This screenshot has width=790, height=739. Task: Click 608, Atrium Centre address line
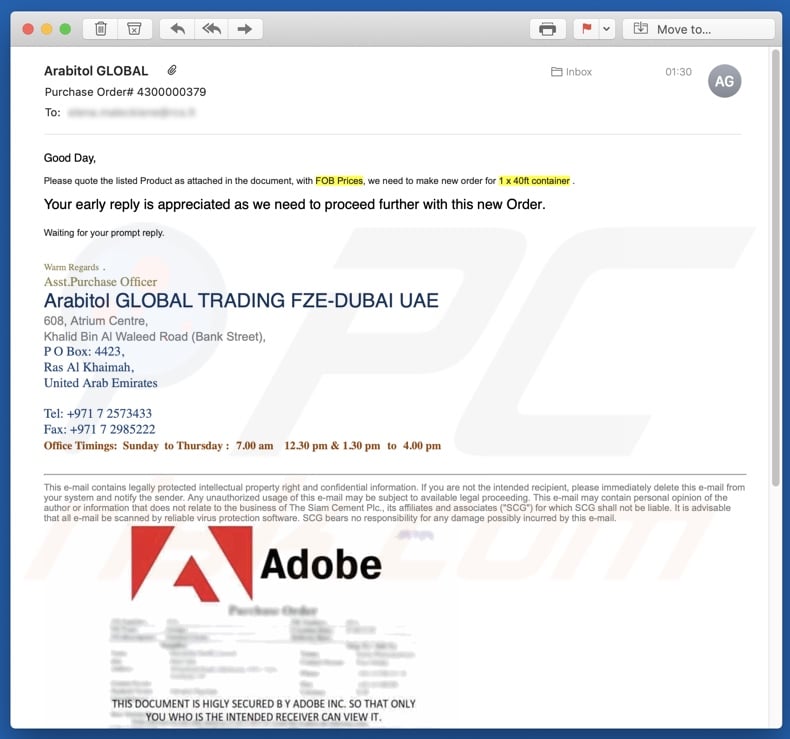point(96,320)
